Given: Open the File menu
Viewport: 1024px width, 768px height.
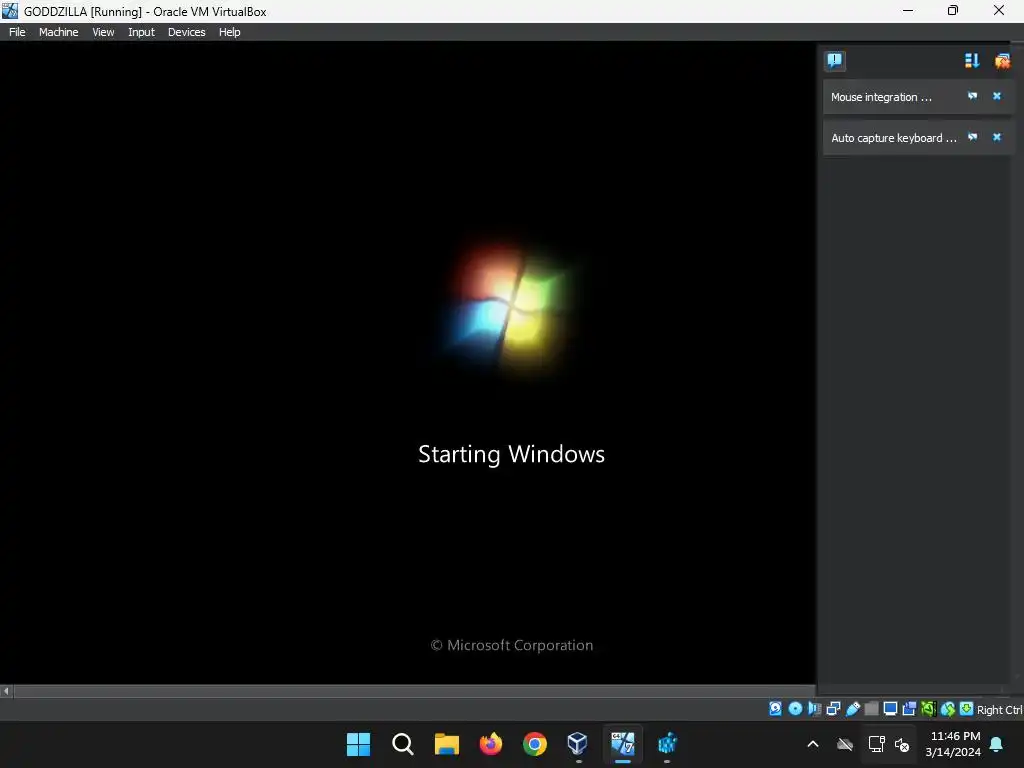Looking at the screenshot, I should point(17,32).
